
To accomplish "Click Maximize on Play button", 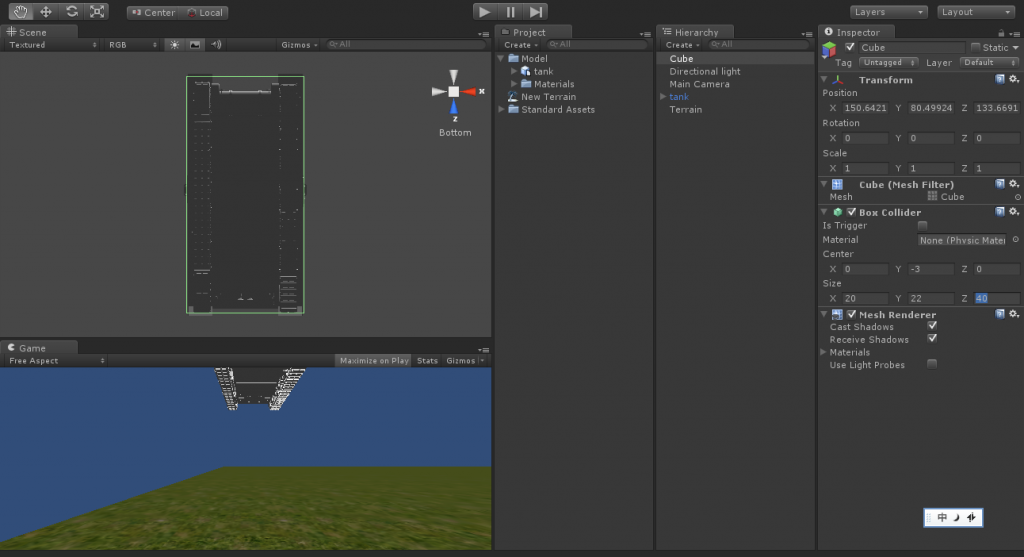I will tap(373, 361).
